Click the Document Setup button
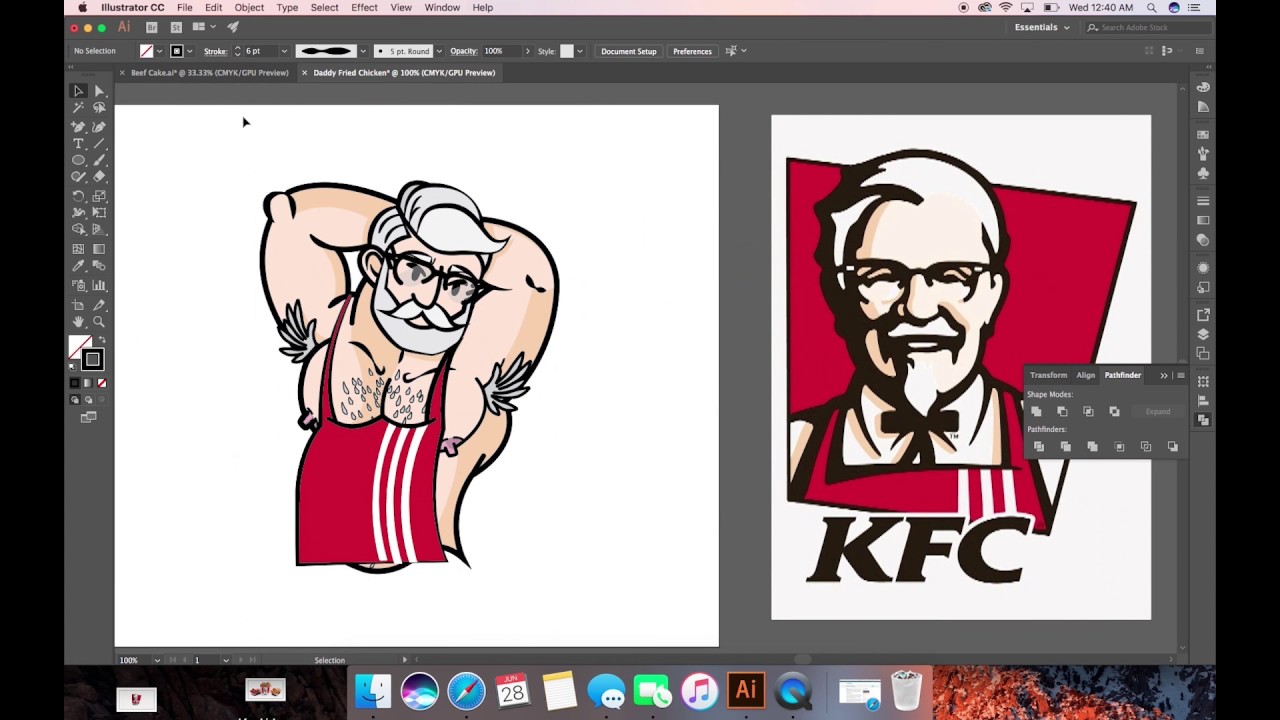The image size is (1280, 720). 629,51
